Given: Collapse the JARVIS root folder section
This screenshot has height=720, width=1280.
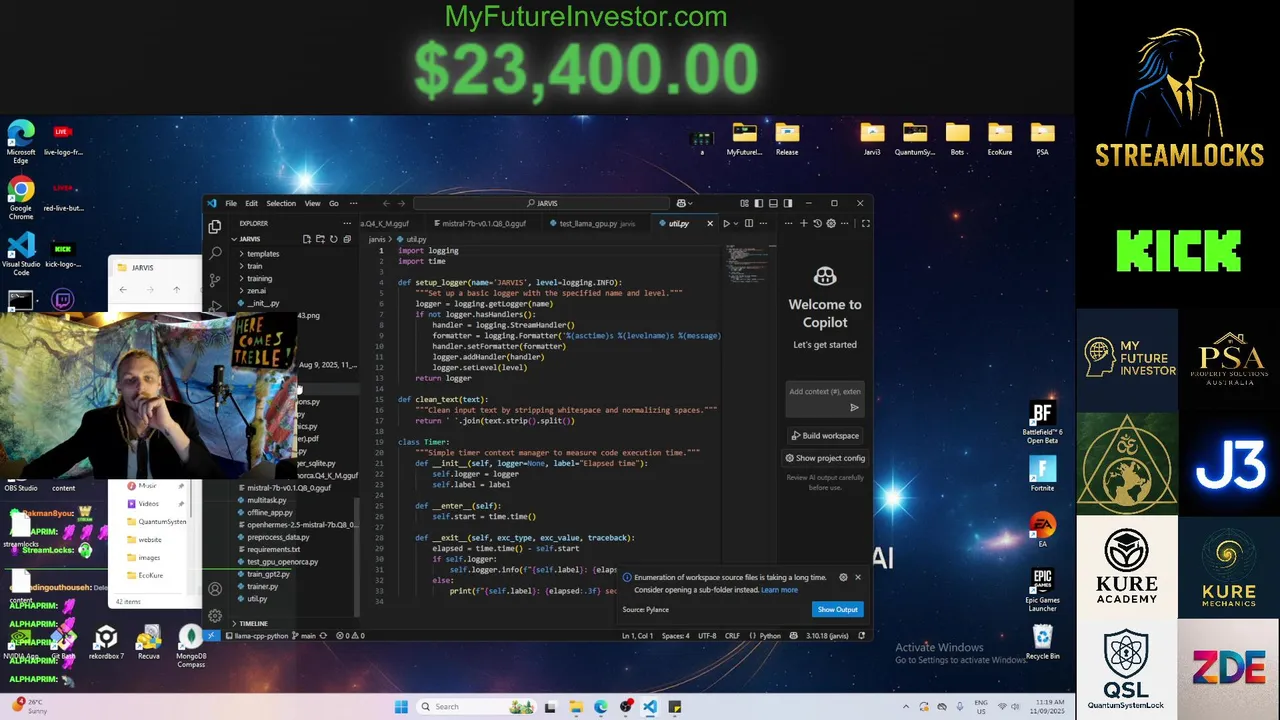Looking at the screenshot, I should point(250,239).
